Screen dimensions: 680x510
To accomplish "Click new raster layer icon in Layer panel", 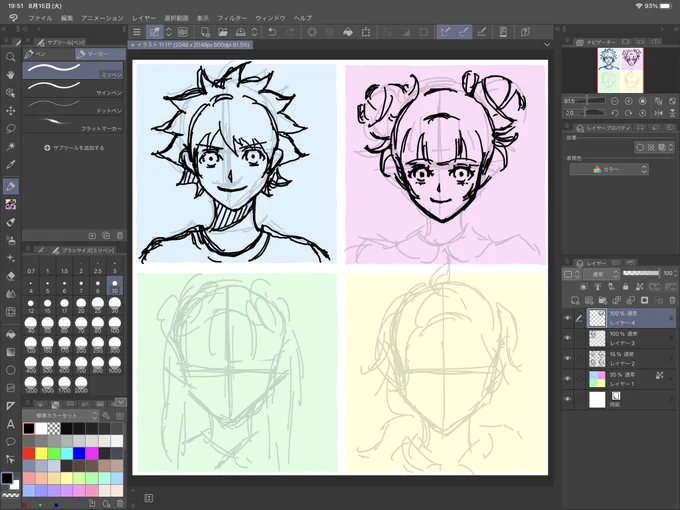I will [575, 300].
